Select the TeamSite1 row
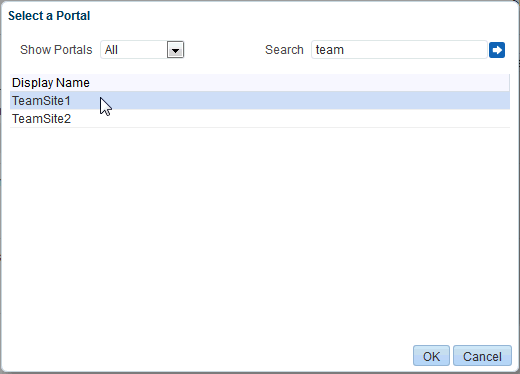Image resolution: width=520 pixels, height=374 pixels. coord(260,101)
